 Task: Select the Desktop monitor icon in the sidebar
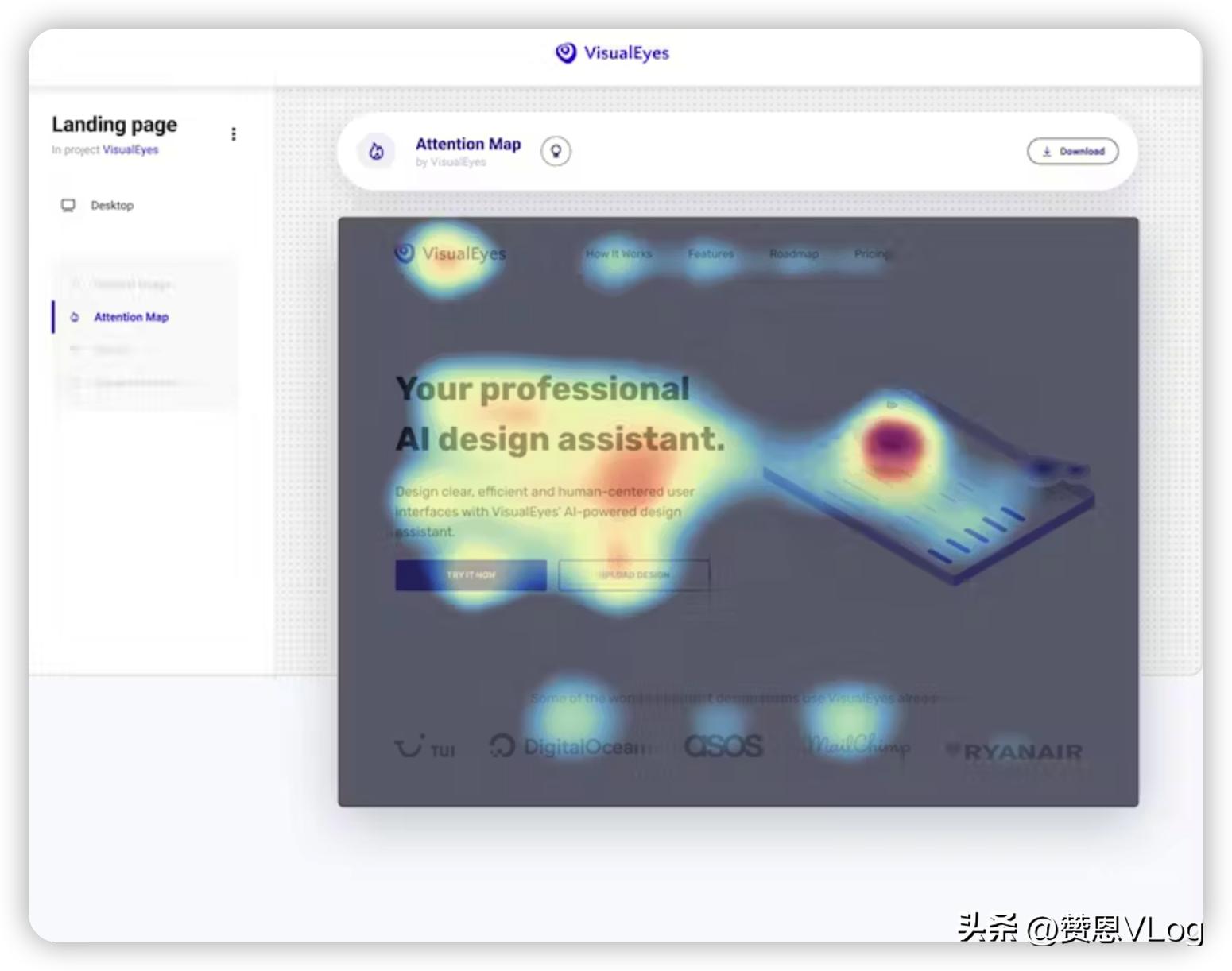(68, 206)
